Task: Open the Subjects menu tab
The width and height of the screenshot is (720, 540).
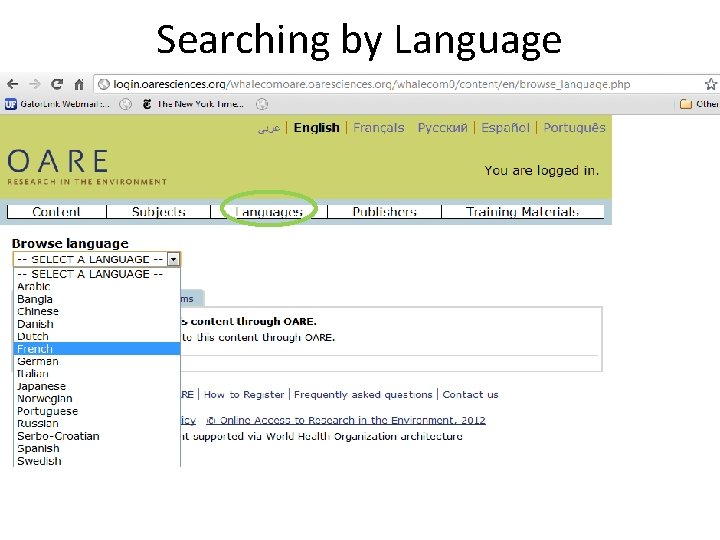Action: click(x=158, y=212)
